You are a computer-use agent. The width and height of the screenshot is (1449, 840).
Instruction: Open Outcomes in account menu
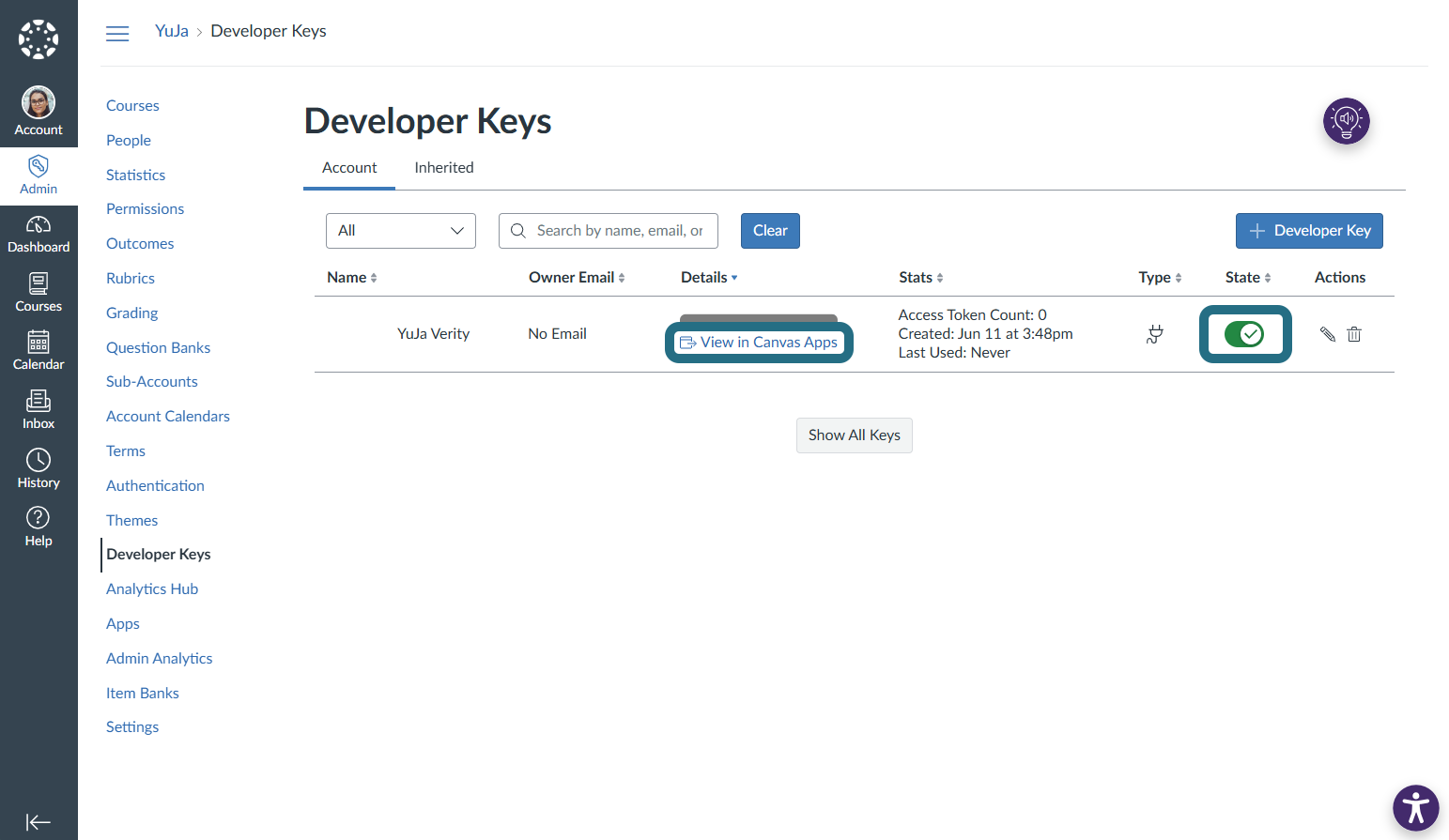pos(140,244)
